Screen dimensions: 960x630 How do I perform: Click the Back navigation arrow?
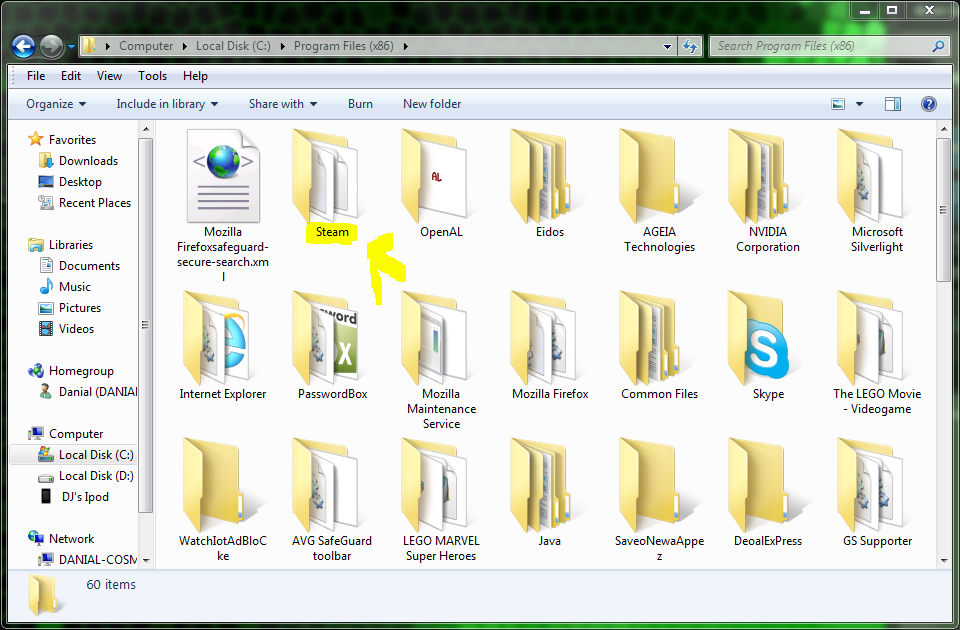[23, 46]
